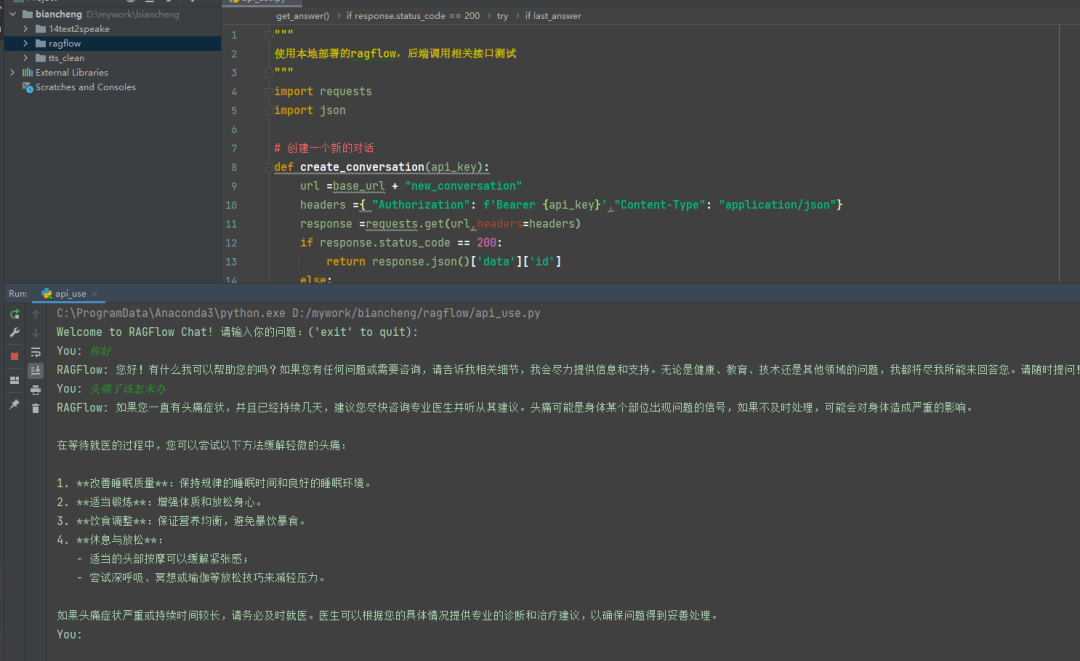Viewport: 1080px width, 661px height.
Task: Select the tts_clean folder
Action: click(66, 58)
